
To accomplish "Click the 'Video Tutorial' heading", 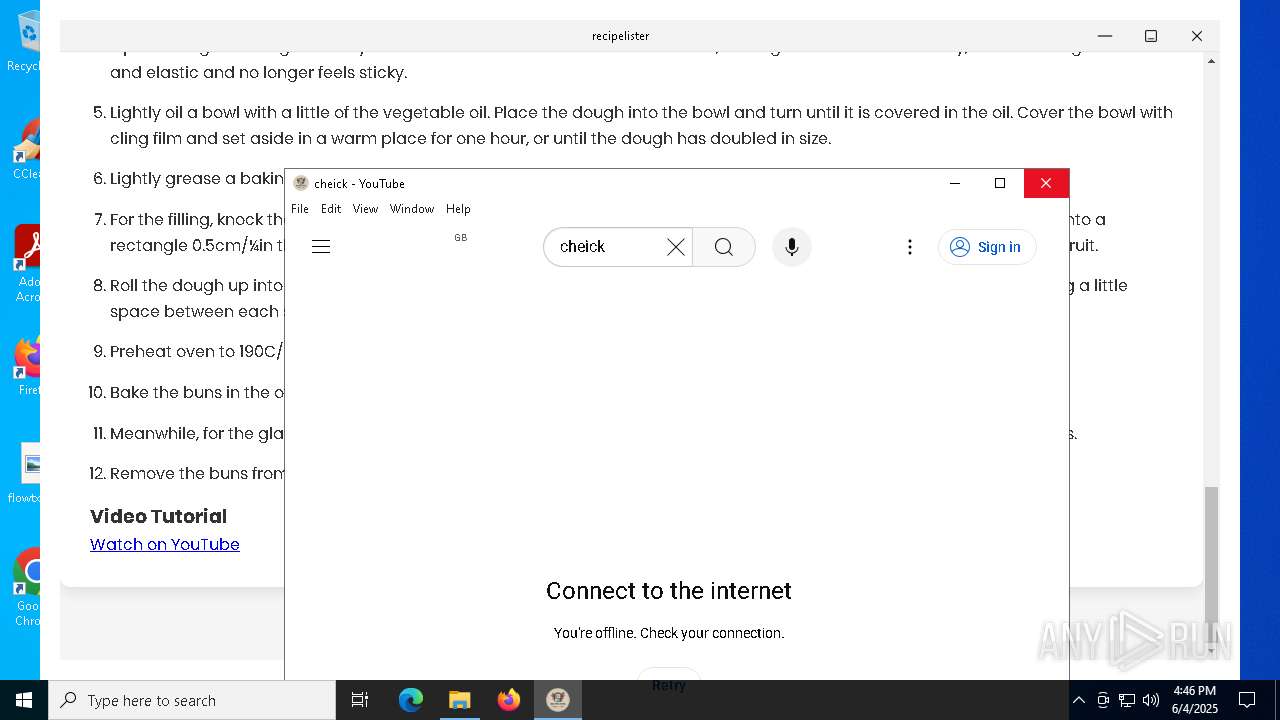I will 158,516.
